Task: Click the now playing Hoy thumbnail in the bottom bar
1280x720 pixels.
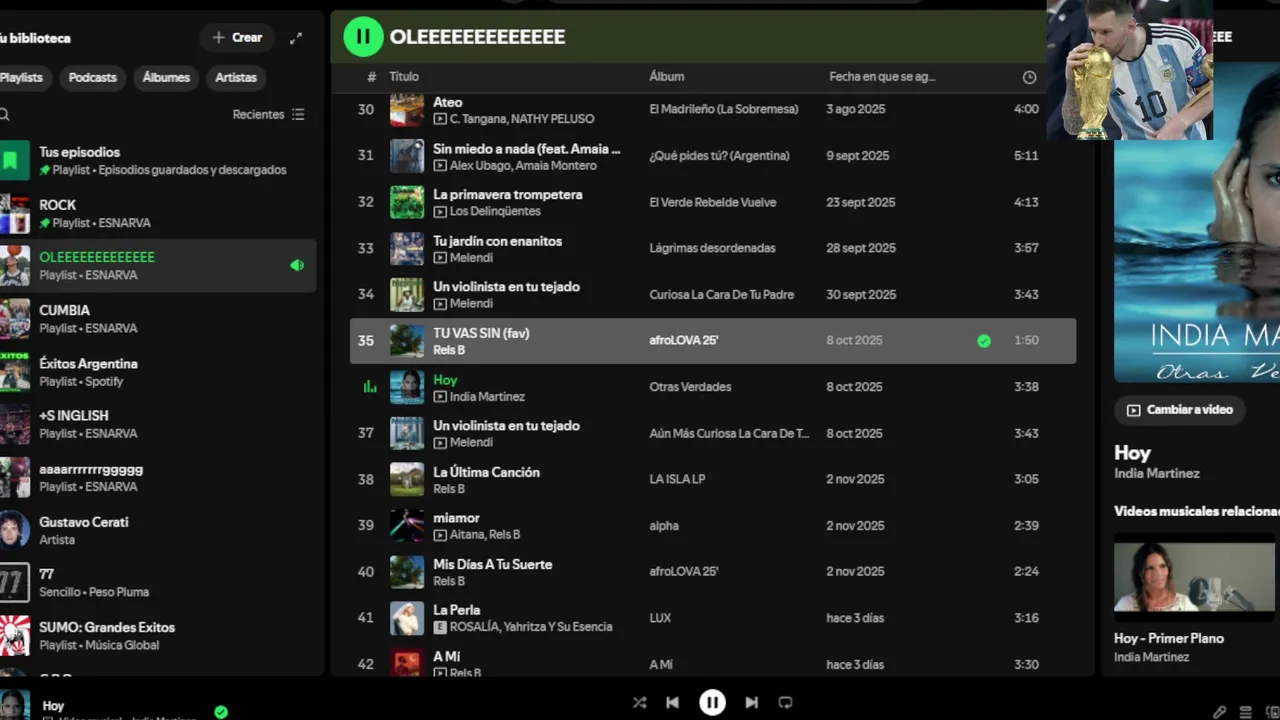Action: click(x=14, y=704)
